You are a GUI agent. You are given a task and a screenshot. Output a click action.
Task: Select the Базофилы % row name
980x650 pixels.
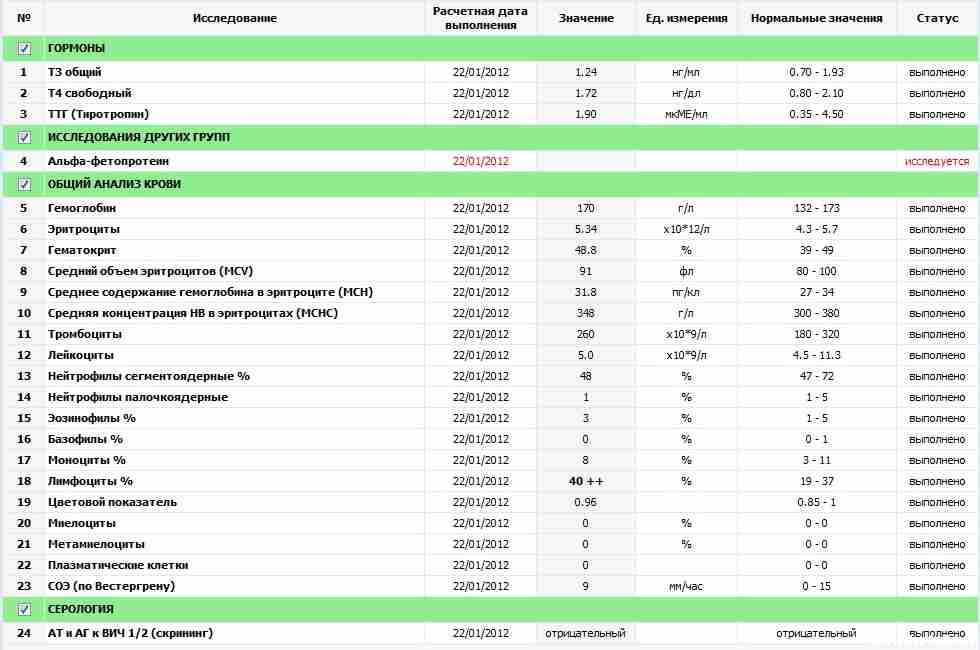85,439
